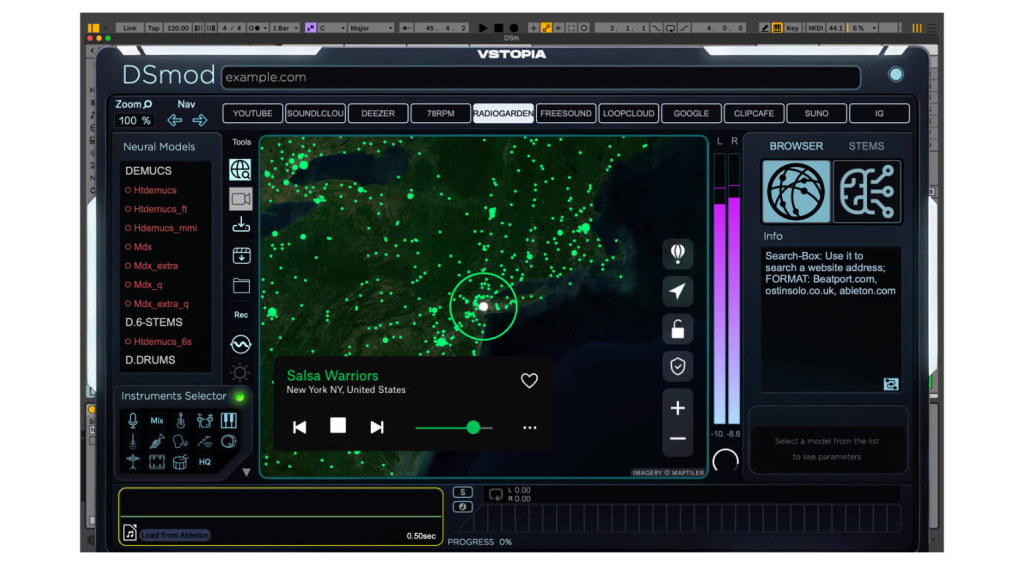This screenshot has width=1024, height=565.
Task: Click the output level knob below meters
Action: pos(726,460)
